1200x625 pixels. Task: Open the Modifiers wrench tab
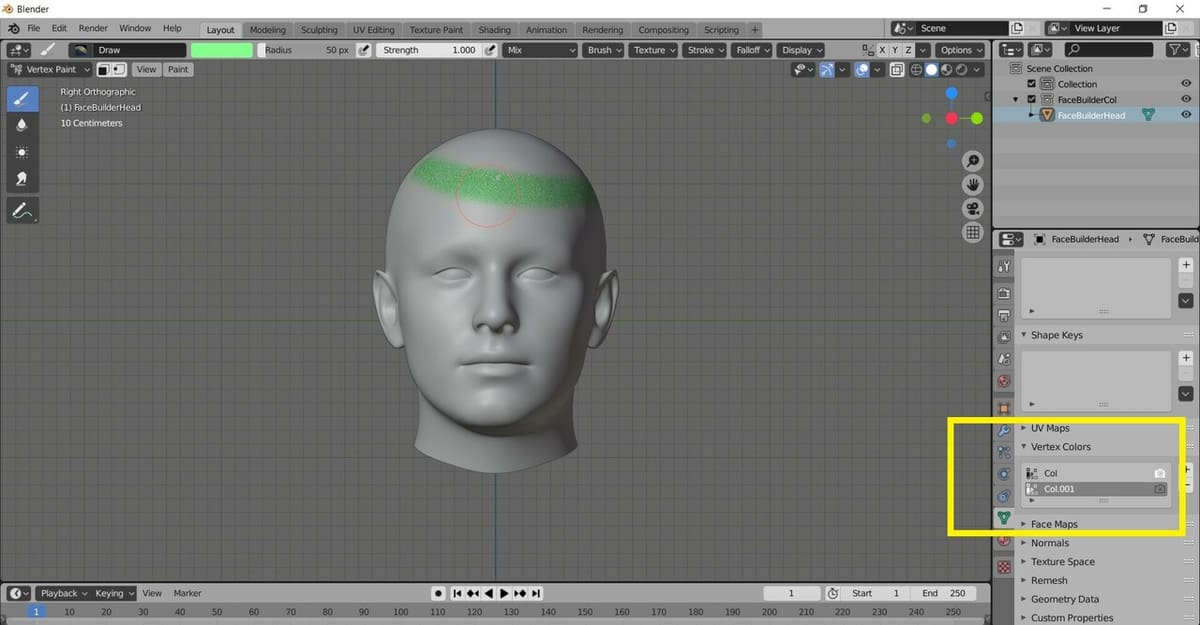[1004, 430]
